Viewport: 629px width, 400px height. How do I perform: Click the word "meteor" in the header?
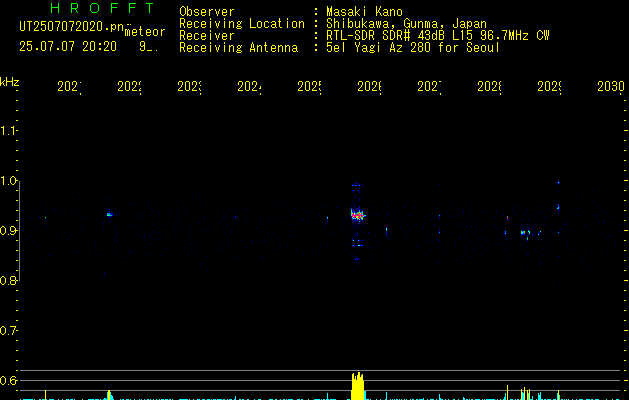(145, 32)
